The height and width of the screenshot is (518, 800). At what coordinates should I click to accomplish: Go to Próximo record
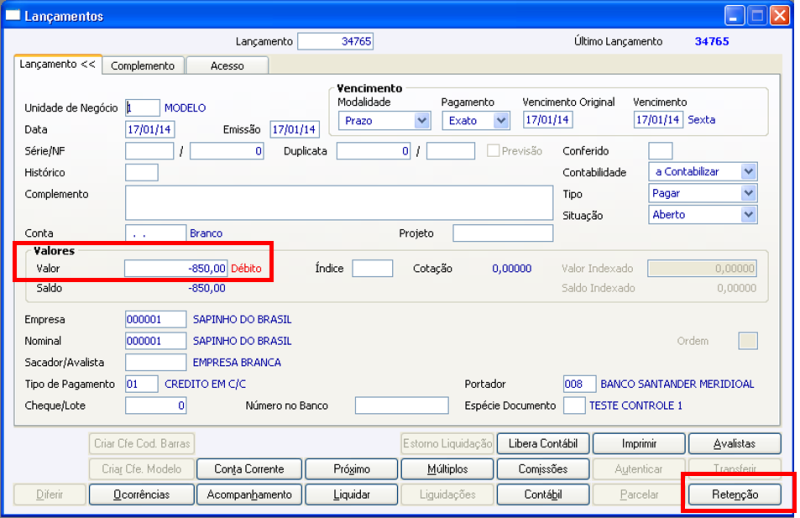tap(352, 469)
